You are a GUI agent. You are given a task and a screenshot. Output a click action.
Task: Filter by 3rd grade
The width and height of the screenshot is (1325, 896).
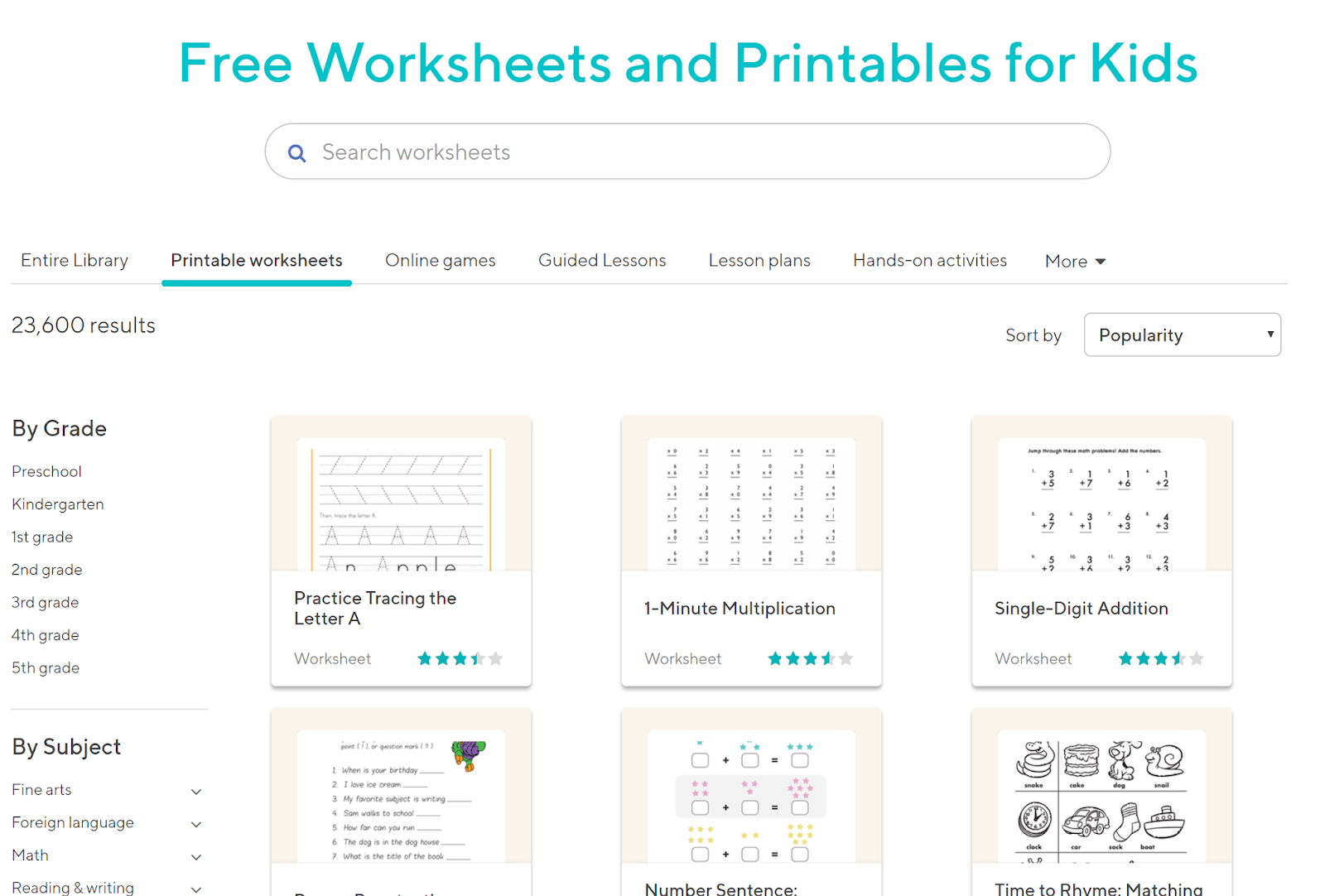[x=46, y=602]
